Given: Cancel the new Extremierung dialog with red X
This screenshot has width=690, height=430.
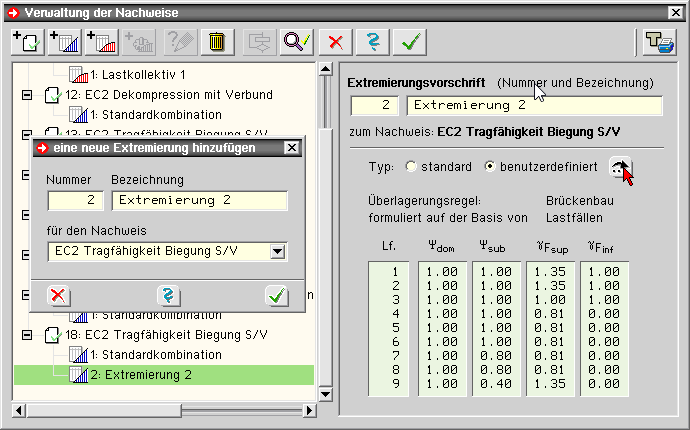Looking at the screenshot, I should tap(59, 295).
